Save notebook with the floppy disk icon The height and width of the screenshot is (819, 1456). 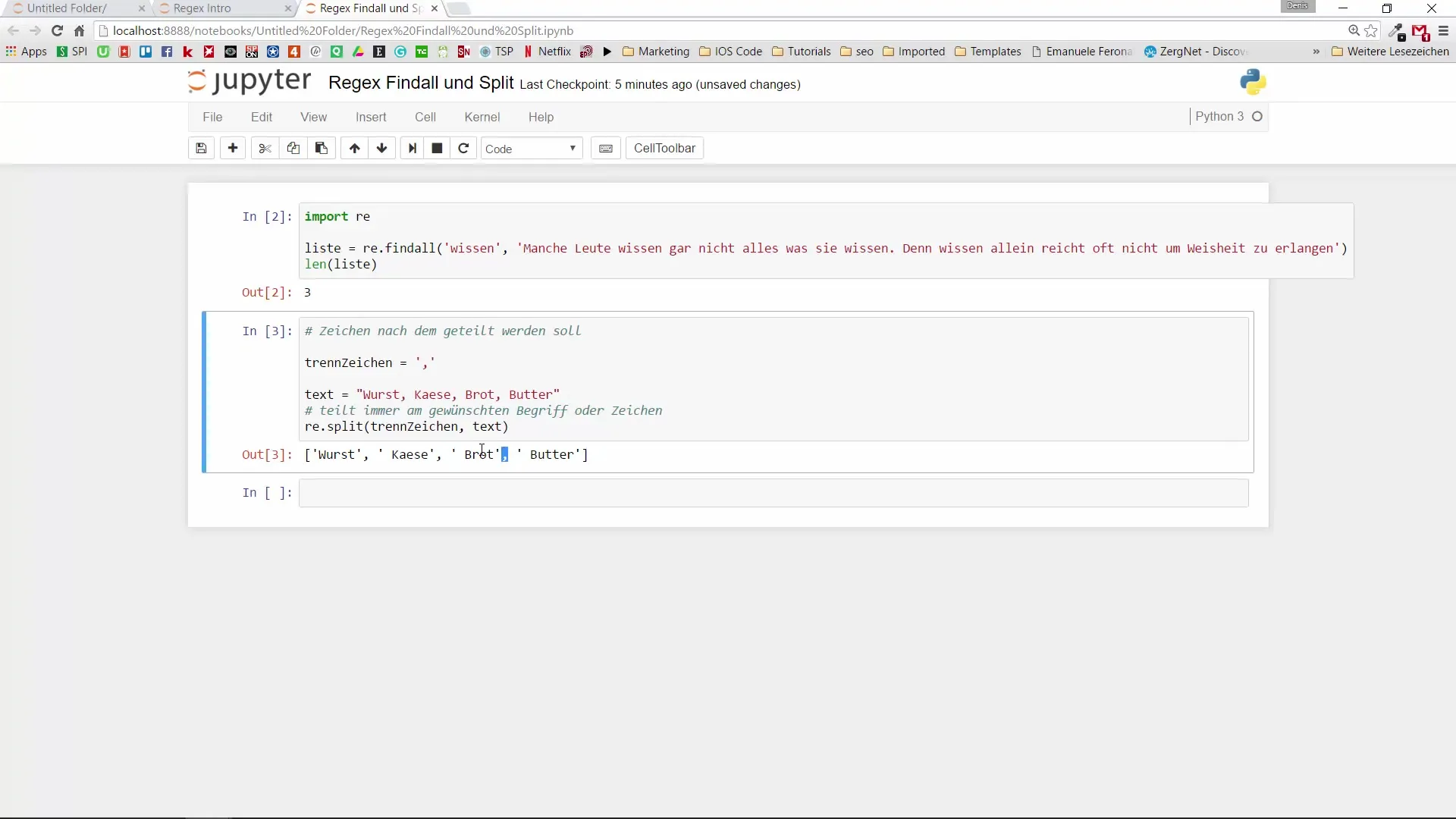pos(201,149)
